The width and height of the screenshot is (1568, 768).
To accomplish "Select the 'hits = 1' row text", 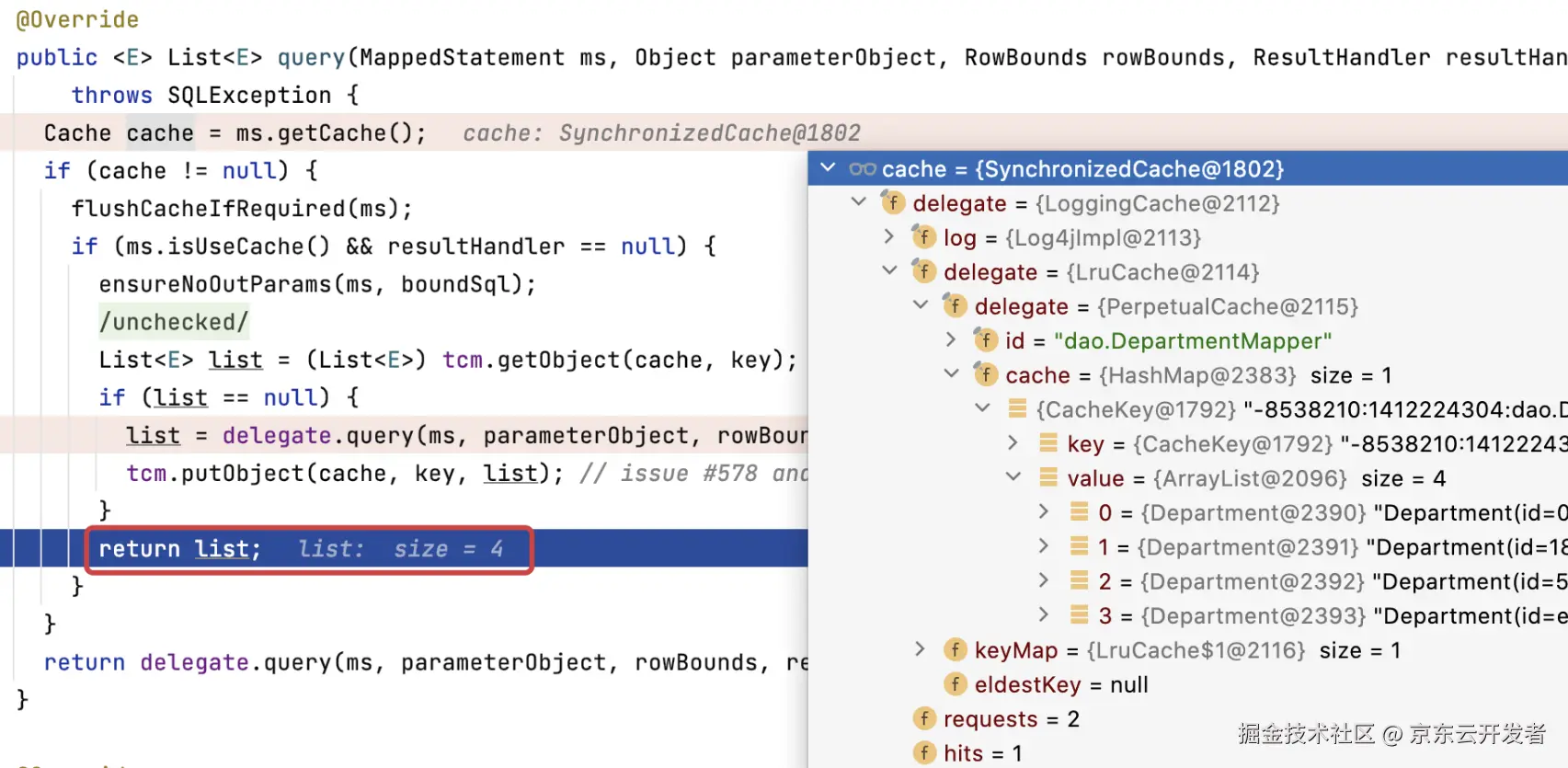I will point(983,753).
